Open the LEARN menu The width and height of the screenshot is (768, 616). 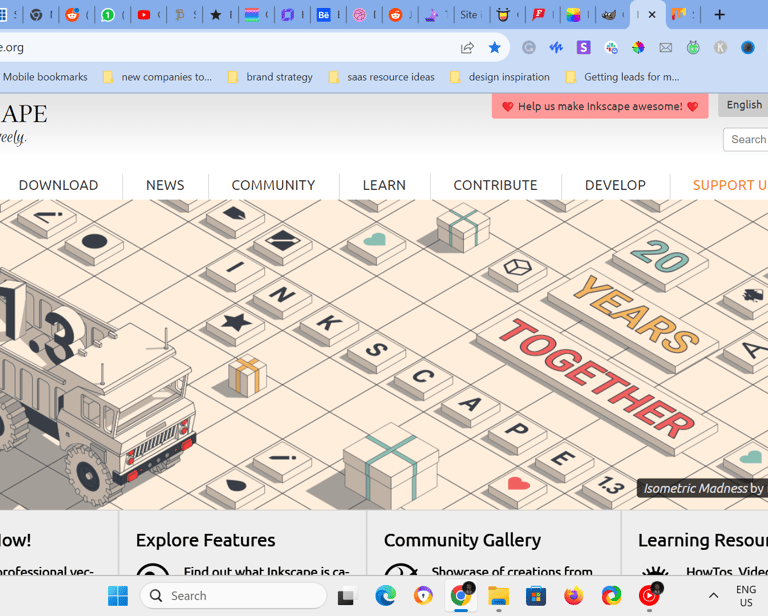tap(384, 185)
